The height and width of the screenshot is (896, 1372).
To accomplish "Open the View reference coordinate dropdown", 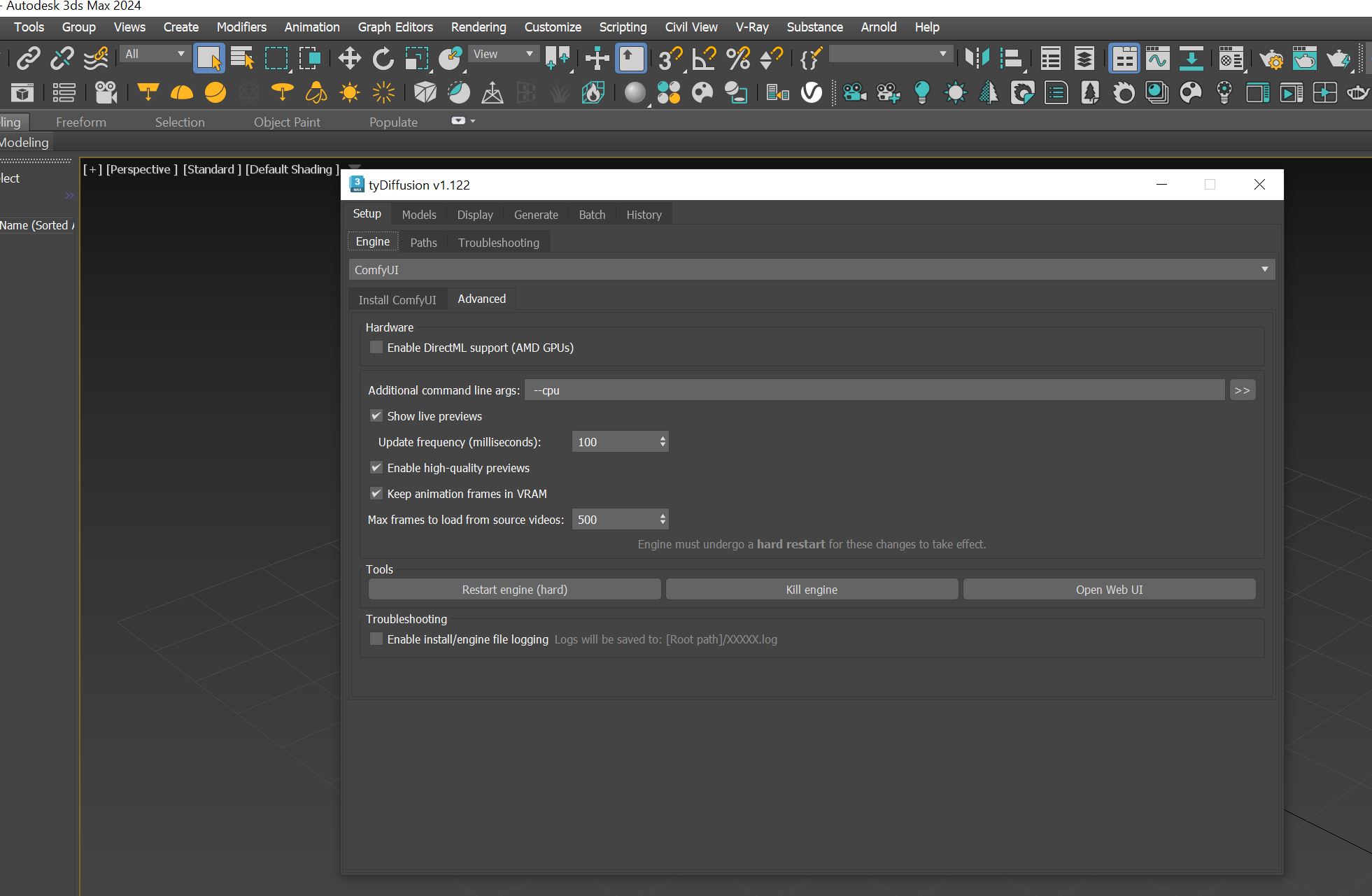I will coord(503,54).
